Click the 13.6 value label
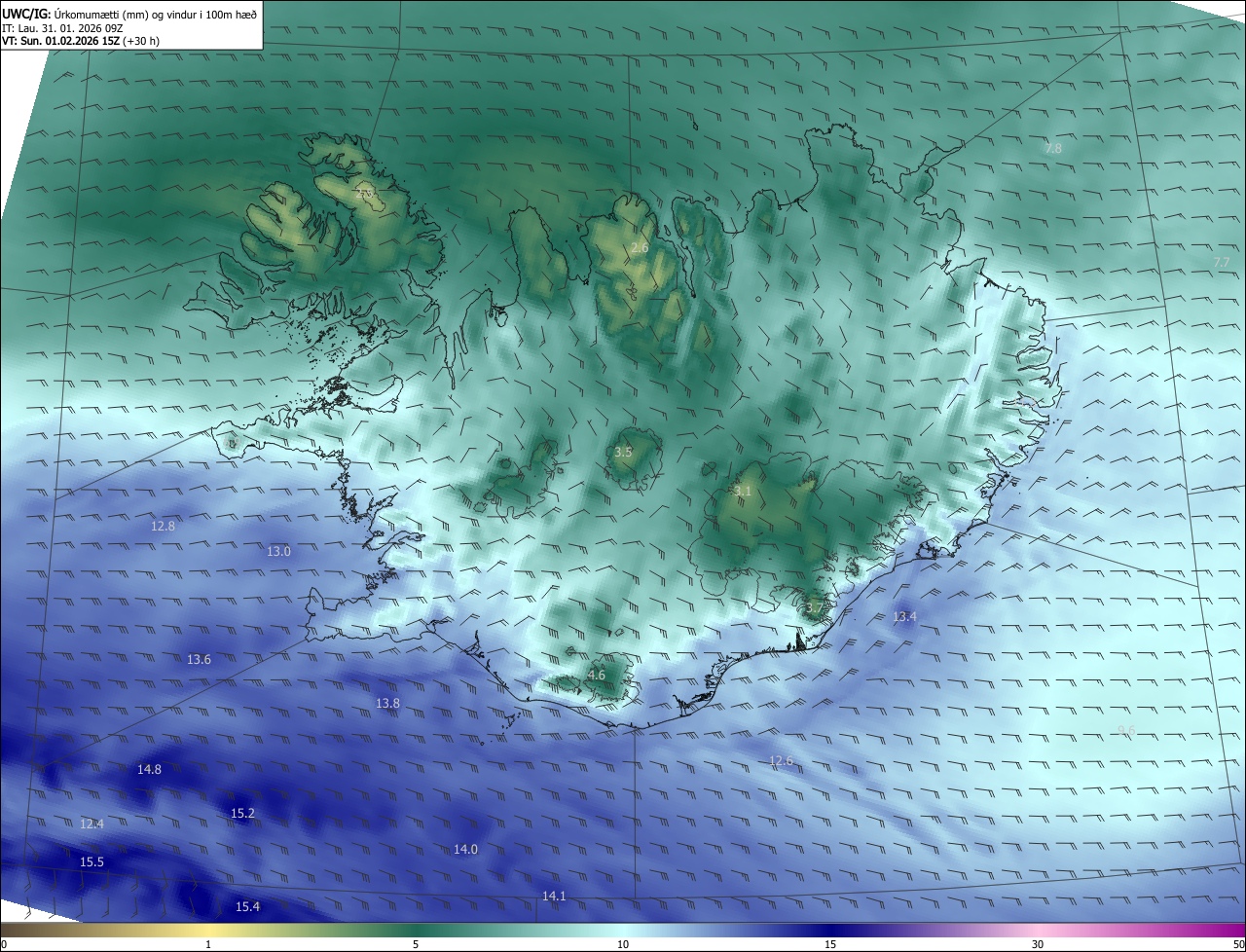 pyautogui.click(x=199, y=659)
